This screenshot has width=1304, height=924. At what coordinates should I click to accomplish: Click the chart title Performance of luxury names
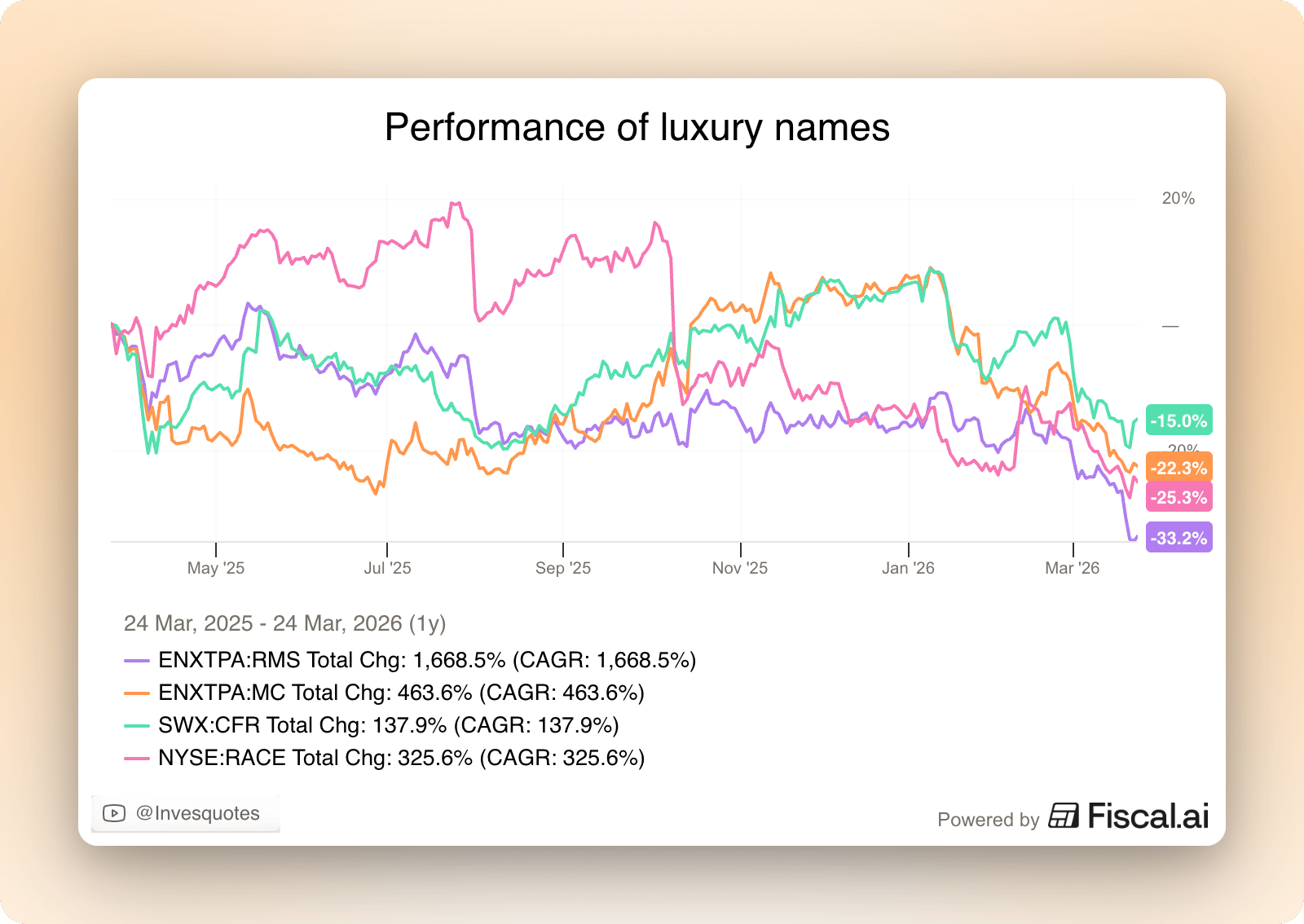point(637,127)
